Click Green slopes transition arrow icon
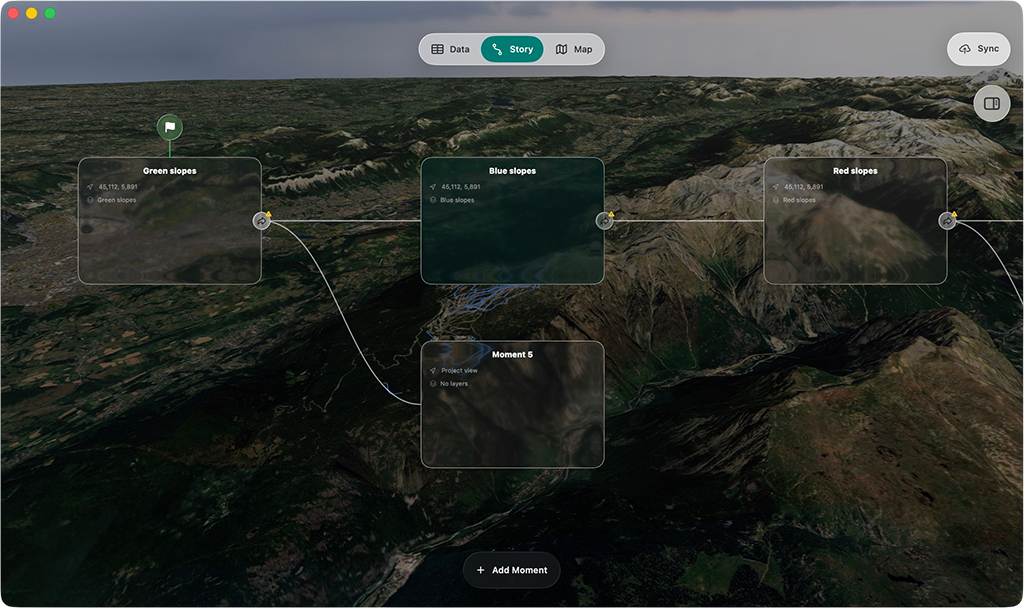The width and height of the screenshot is (1024, 608). (x=261, y=221)
